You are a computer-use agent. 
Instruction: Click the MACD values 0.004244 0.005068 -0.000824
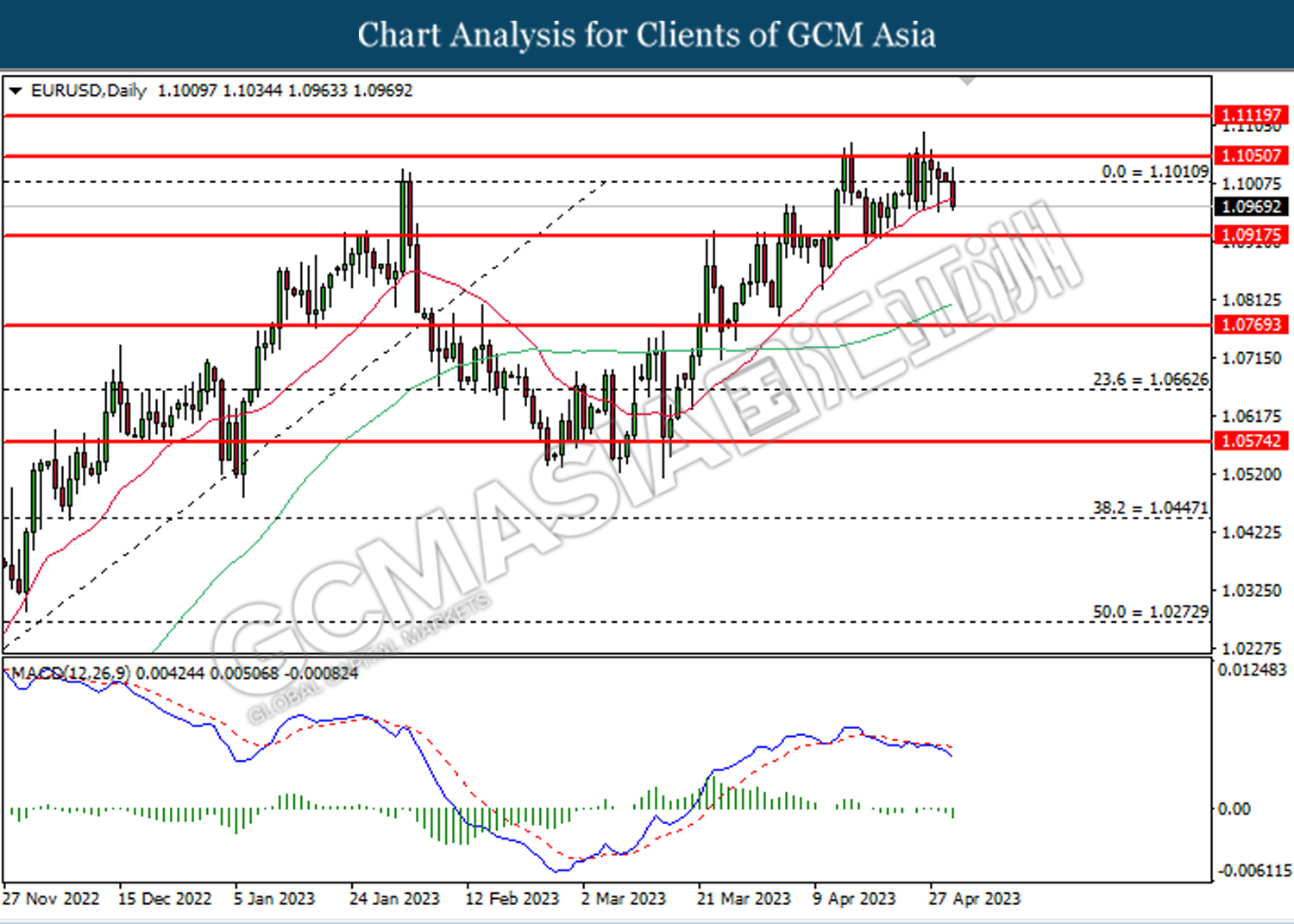247,673
